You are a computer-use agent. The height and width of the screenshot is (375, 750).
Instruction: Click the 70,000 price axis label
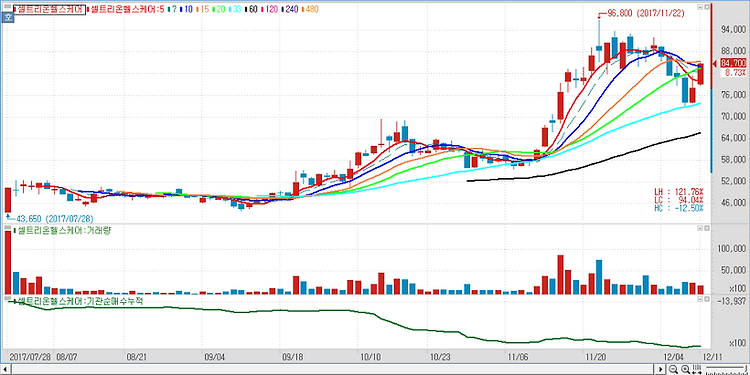[x=732, y=116]
